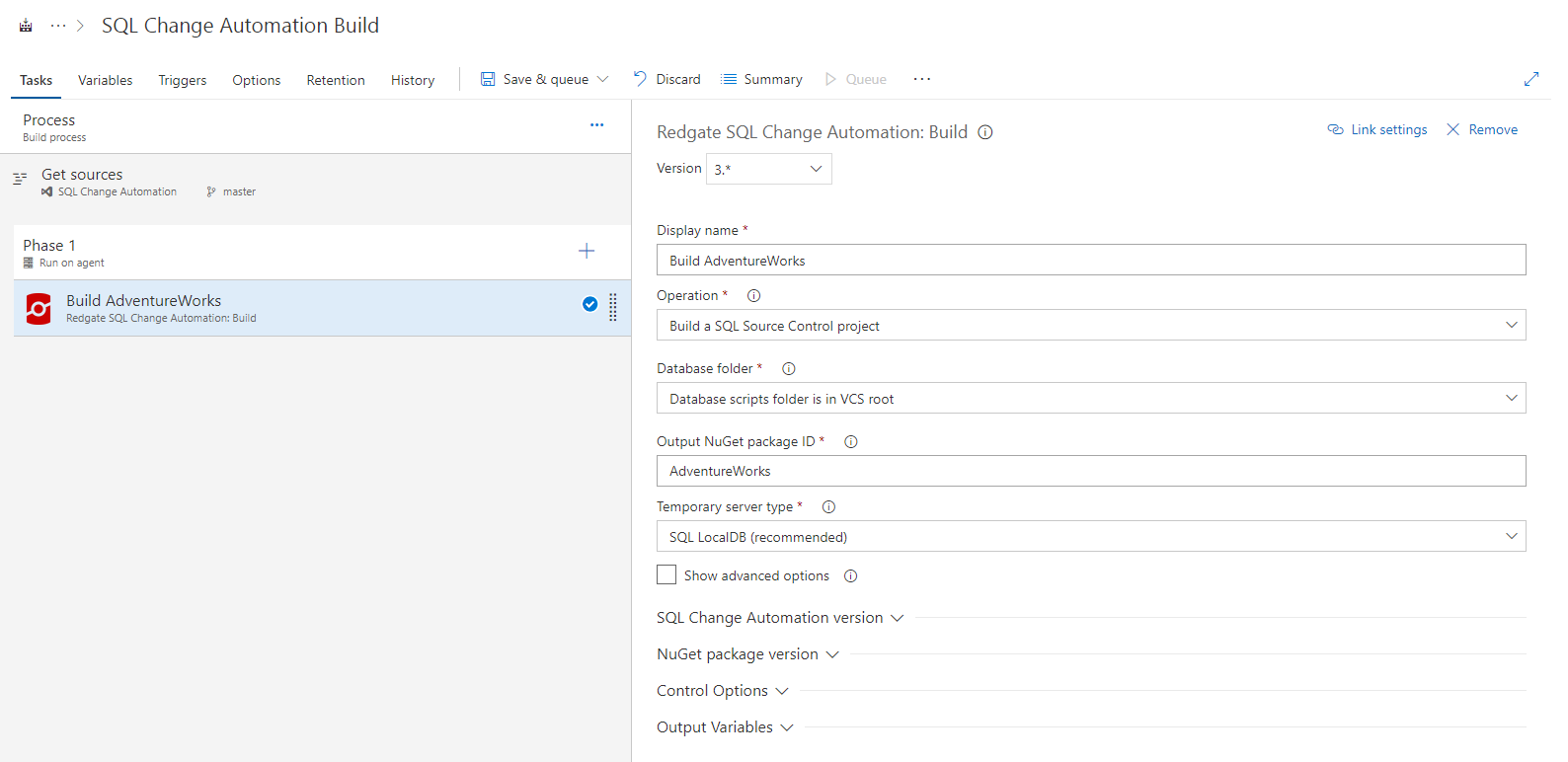Open the breadcrumb ellipsis menu
Image resolution: width=1568 pixels, height=762 pixels.
click(58, 26)
